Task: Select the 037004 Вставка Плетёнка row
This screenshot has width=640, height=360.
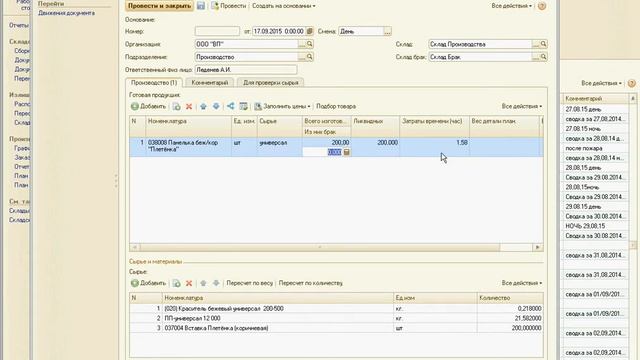Action: click(x=336, y=328)
